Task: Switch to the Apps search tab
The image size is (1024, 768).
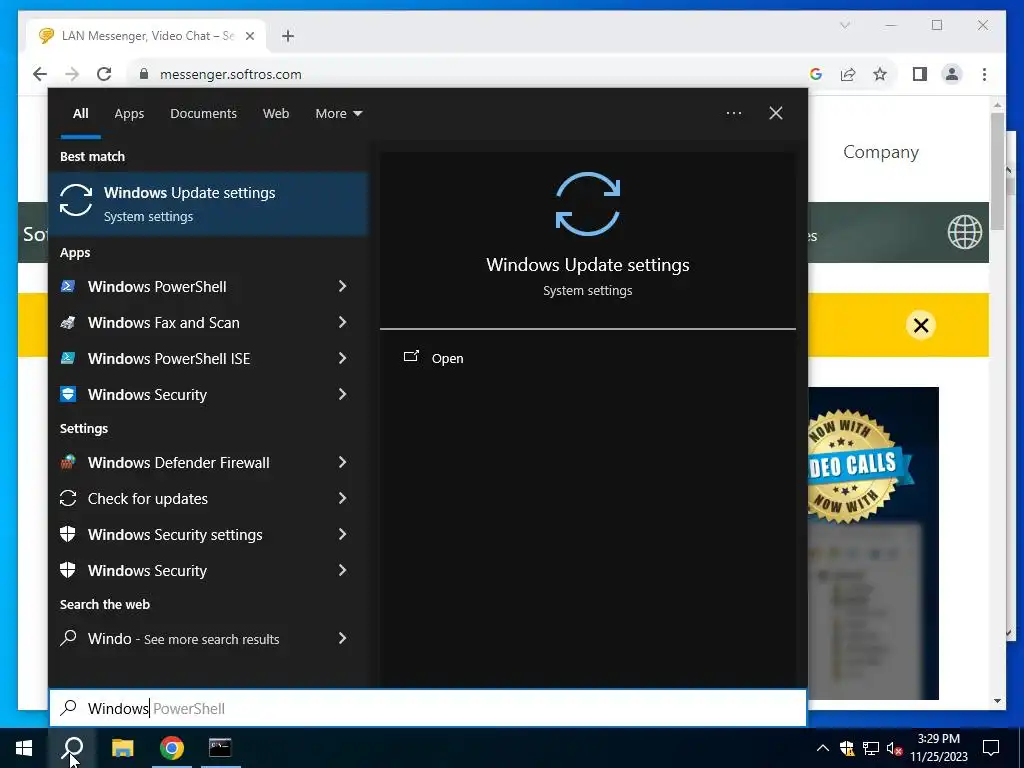Action: [x=129, y=114]
